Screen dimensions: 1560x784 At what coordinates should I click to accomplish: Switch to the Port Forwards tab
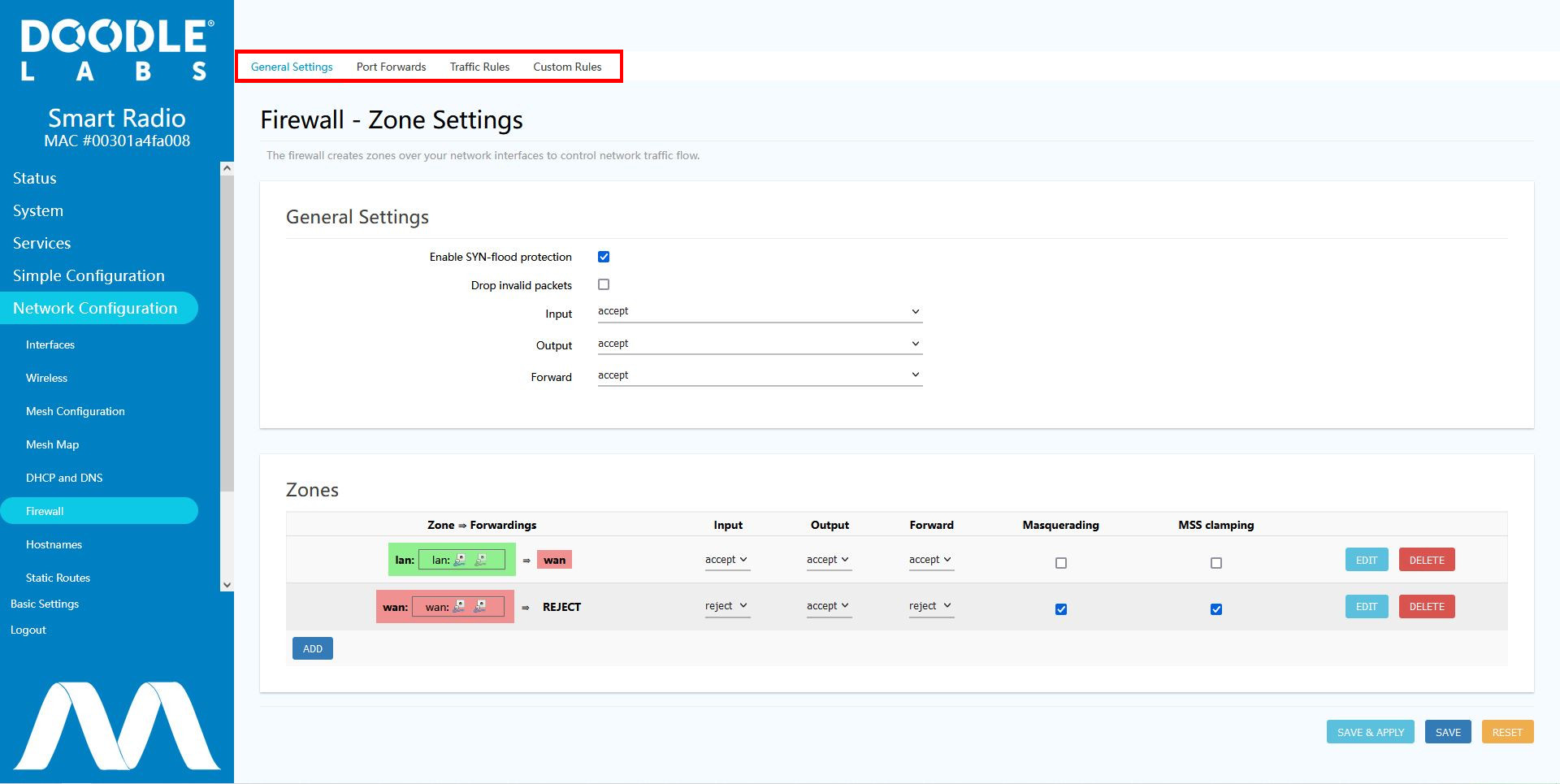pyautogui.click(x=391, y=67)
